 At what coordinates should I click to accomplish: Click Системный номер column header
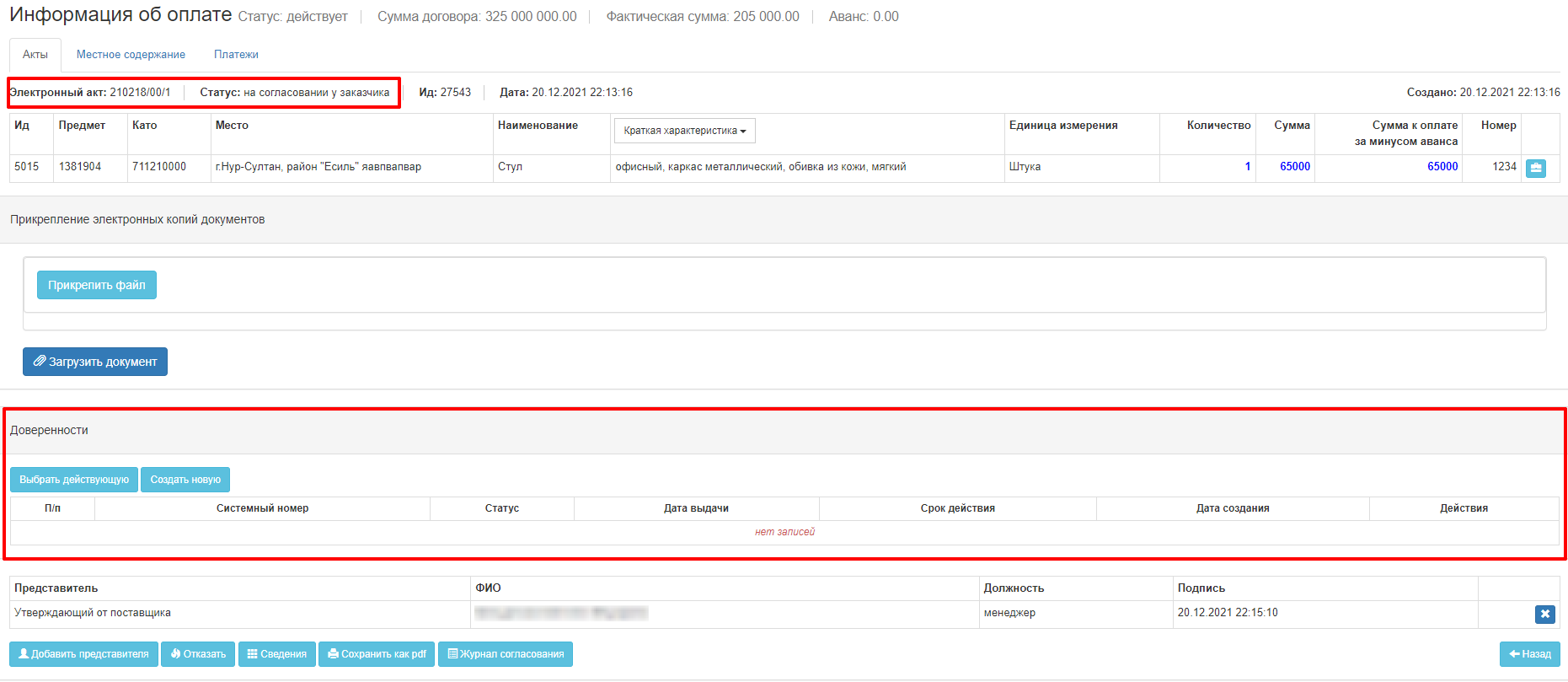click(x=262, y=508)
